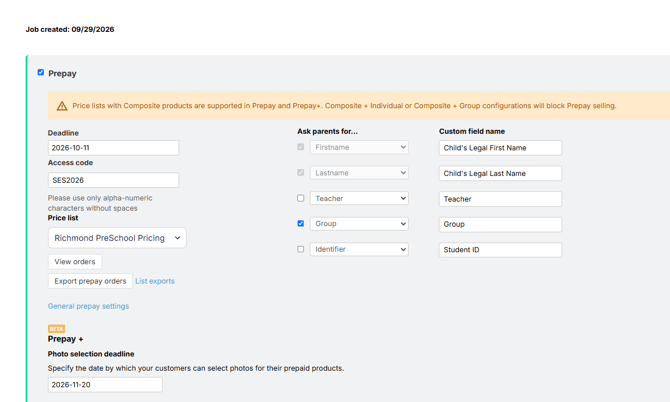This screenshot has height=402, width=670.
Task: Open the Firstname dropdown
Action: tap(359, 147)
